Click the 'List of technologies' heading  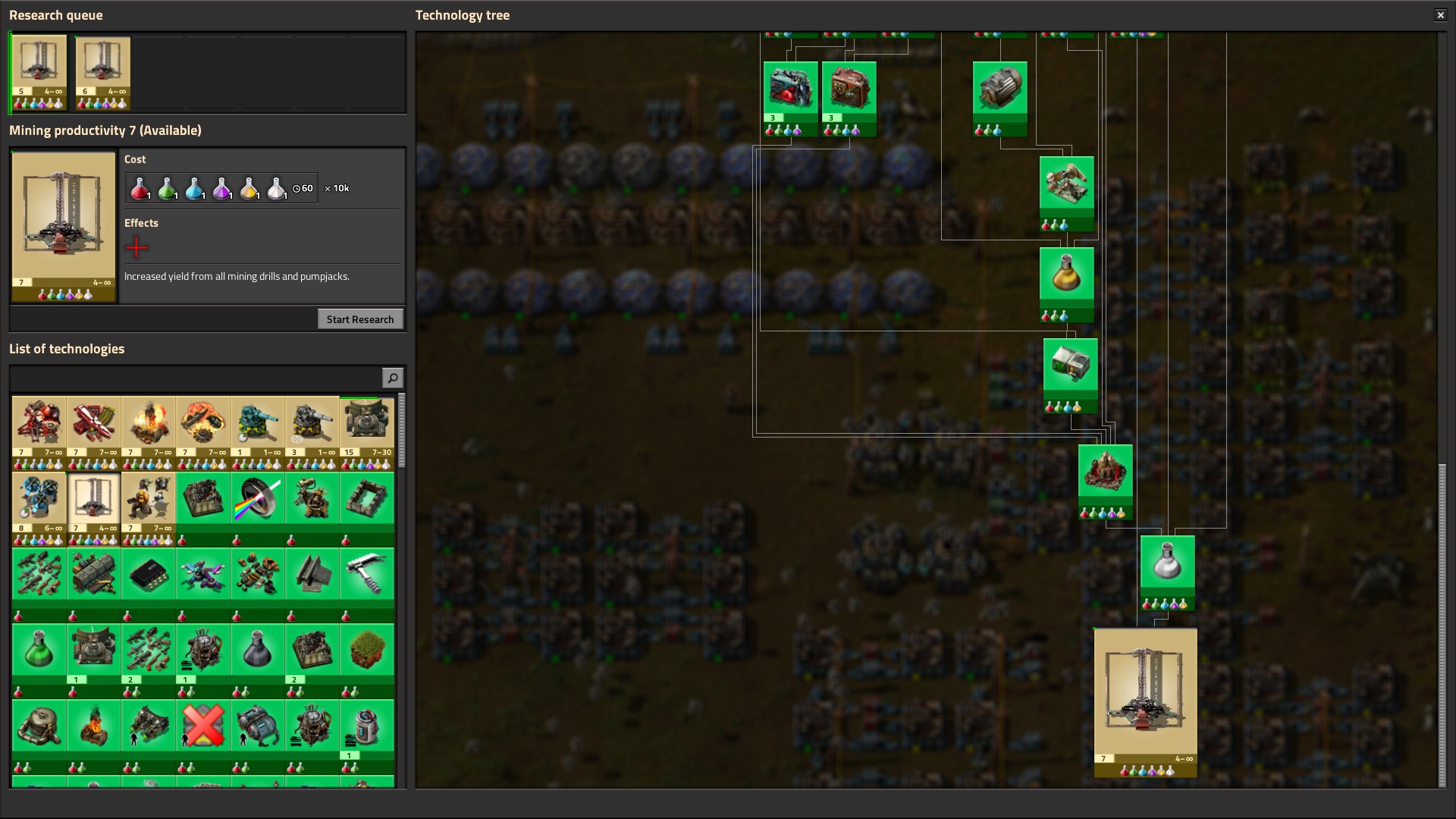point(67,349)
